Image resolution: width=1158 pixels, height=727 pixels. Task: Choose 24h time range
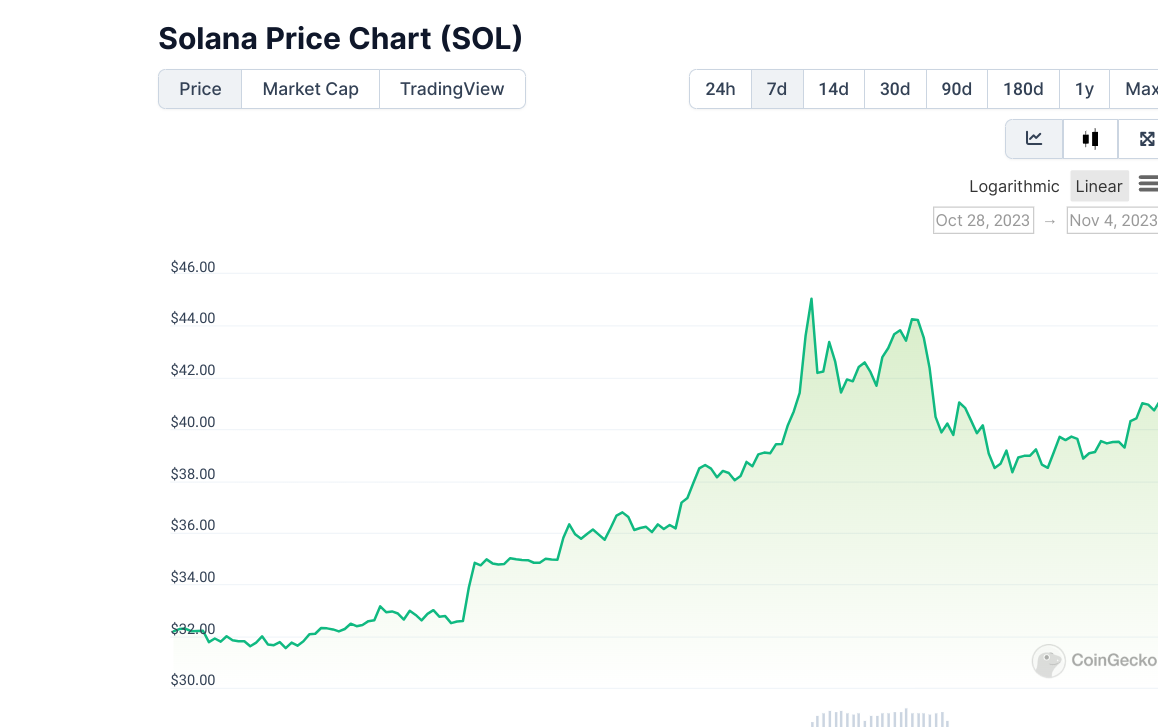pyautogui.click(x=720, y=89)
